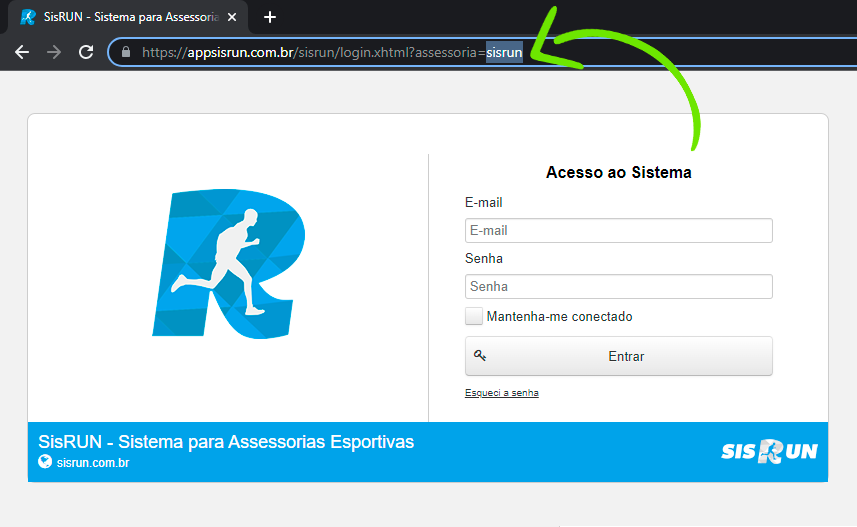This screenshot has width=857, height=527.
Task: Click the Entrar login button
Action: pos(619,356)
